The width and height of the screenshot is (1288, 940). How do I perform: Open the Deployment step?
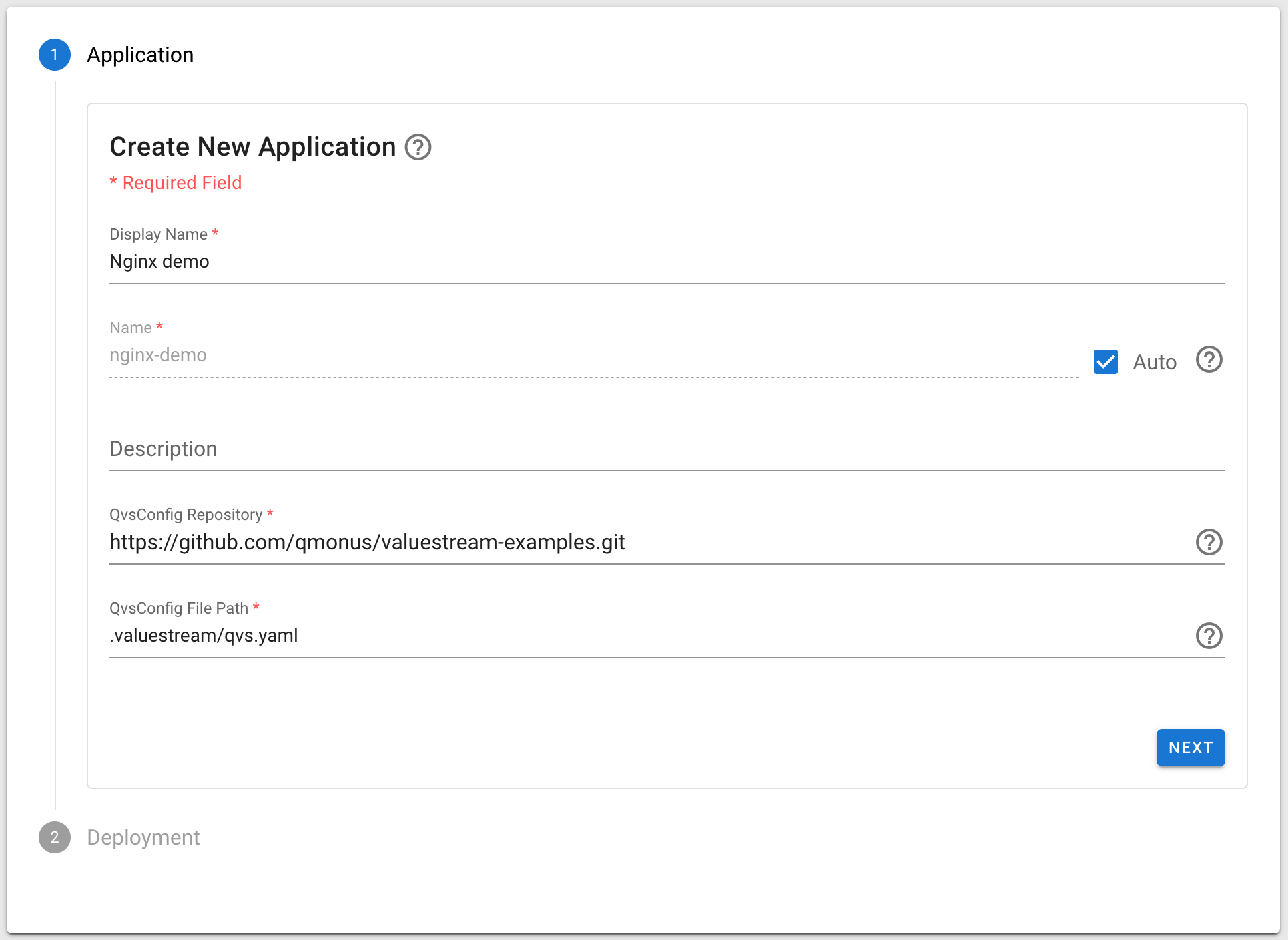[143, 837]
